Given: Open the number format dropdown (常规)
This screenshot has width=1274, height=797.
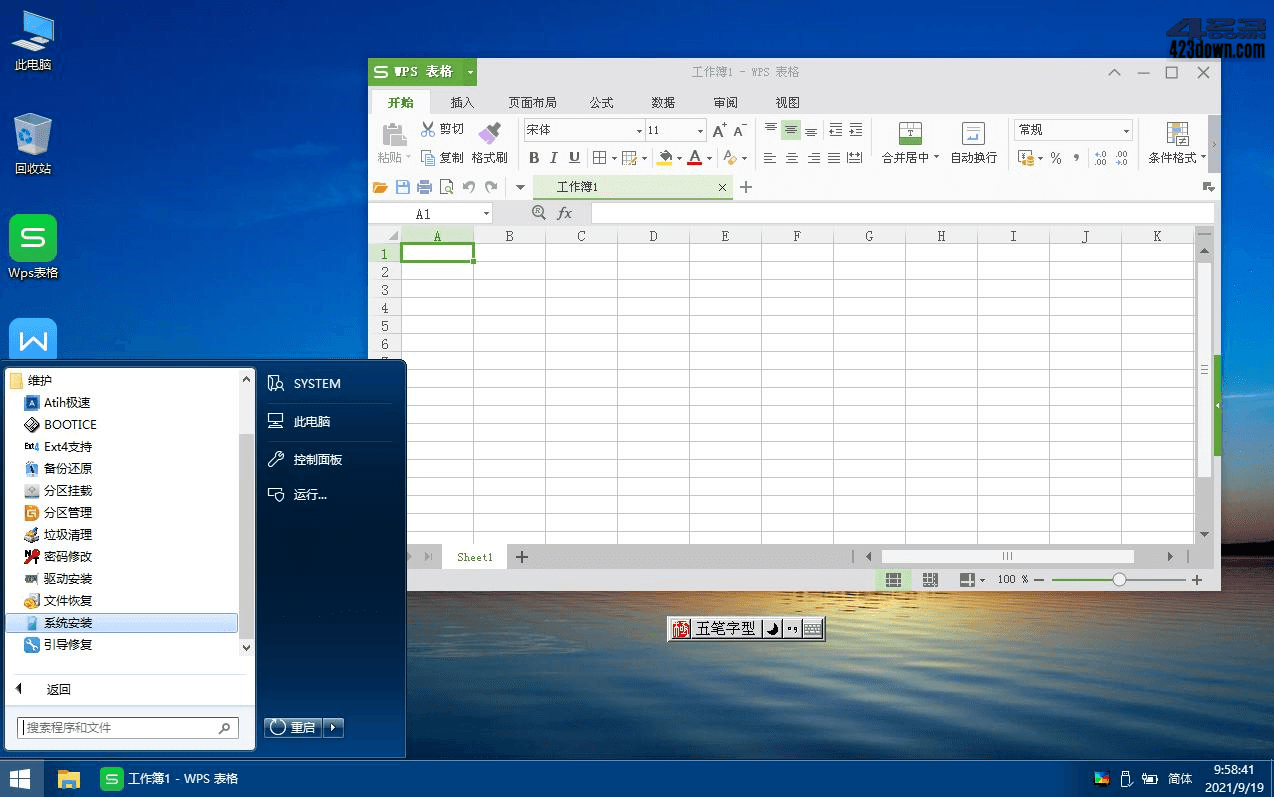Looking at the screenshot, I should pyautogui.click(x=1126, y=131).
